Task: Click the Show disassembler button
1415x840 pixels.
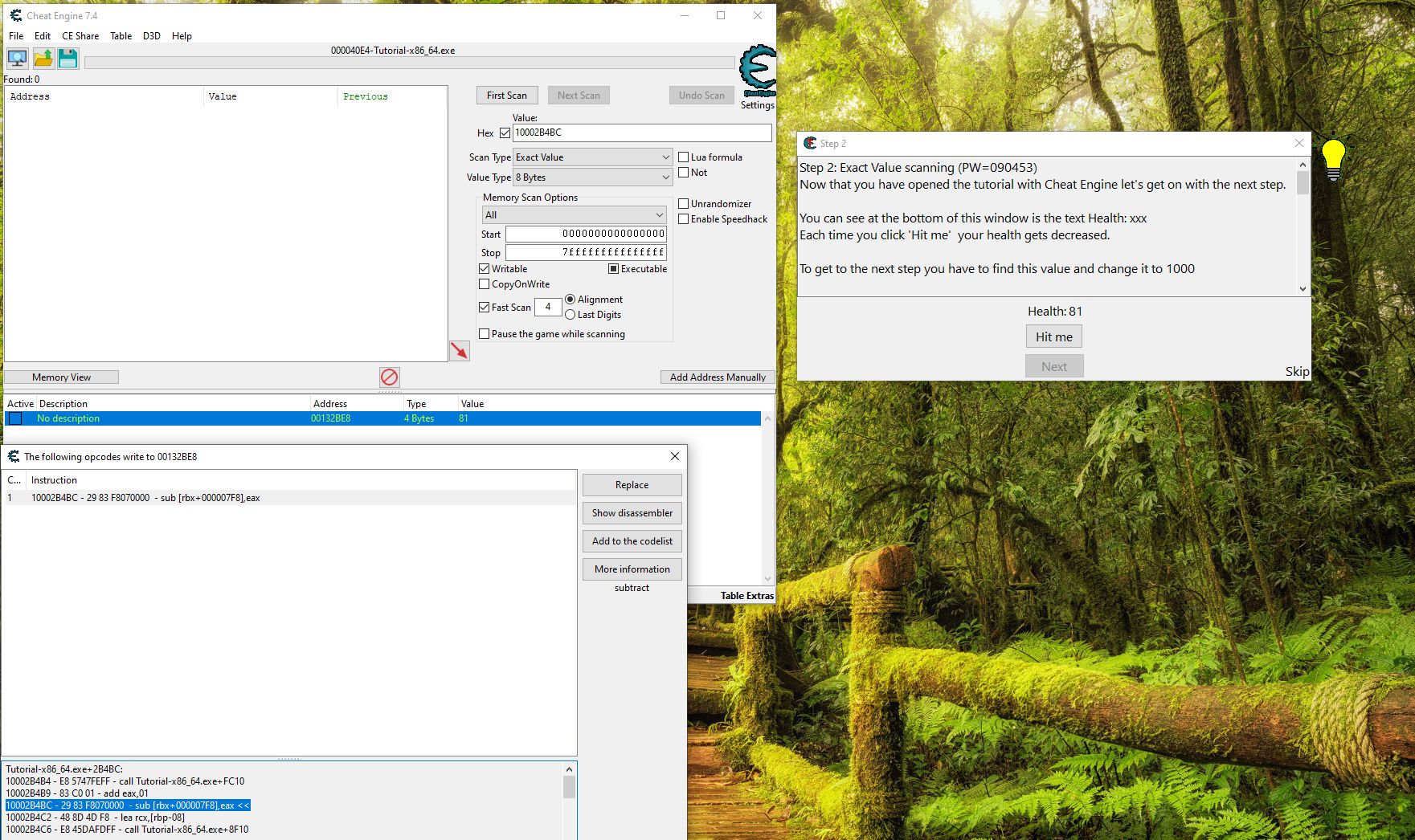Action: 632,513
